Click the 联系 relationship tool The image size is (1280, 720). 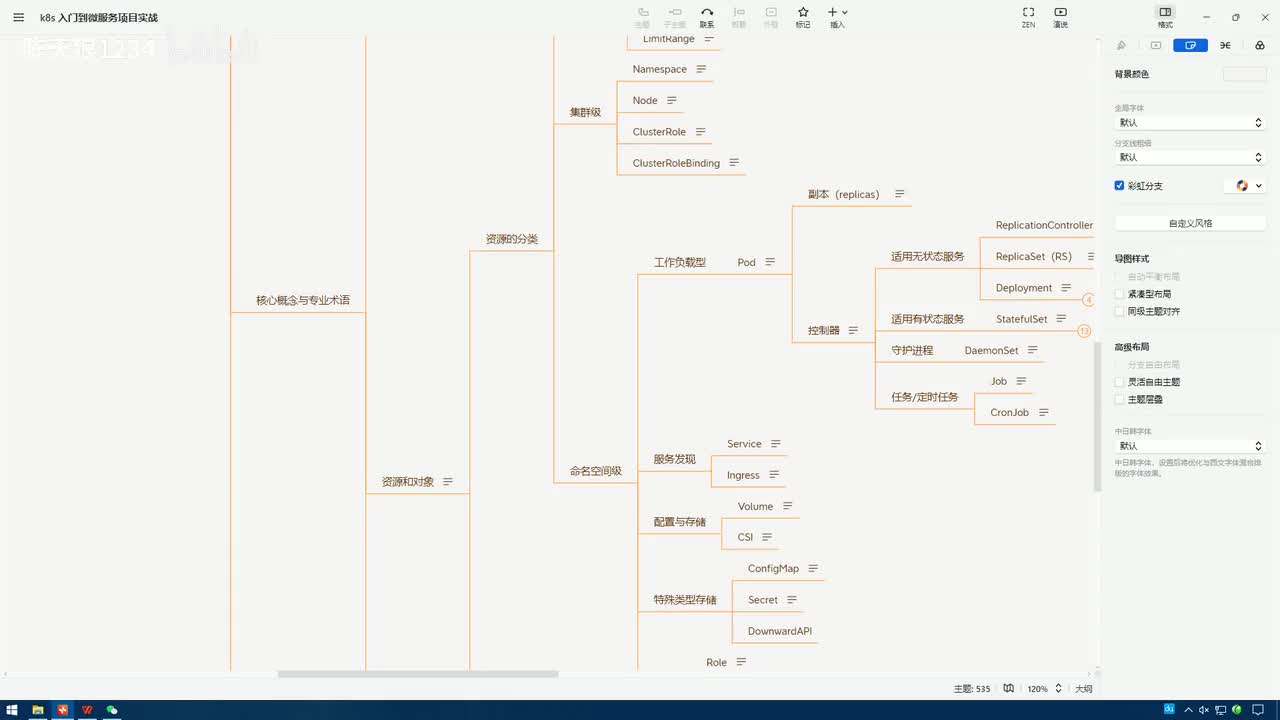[x=707, y=17]
